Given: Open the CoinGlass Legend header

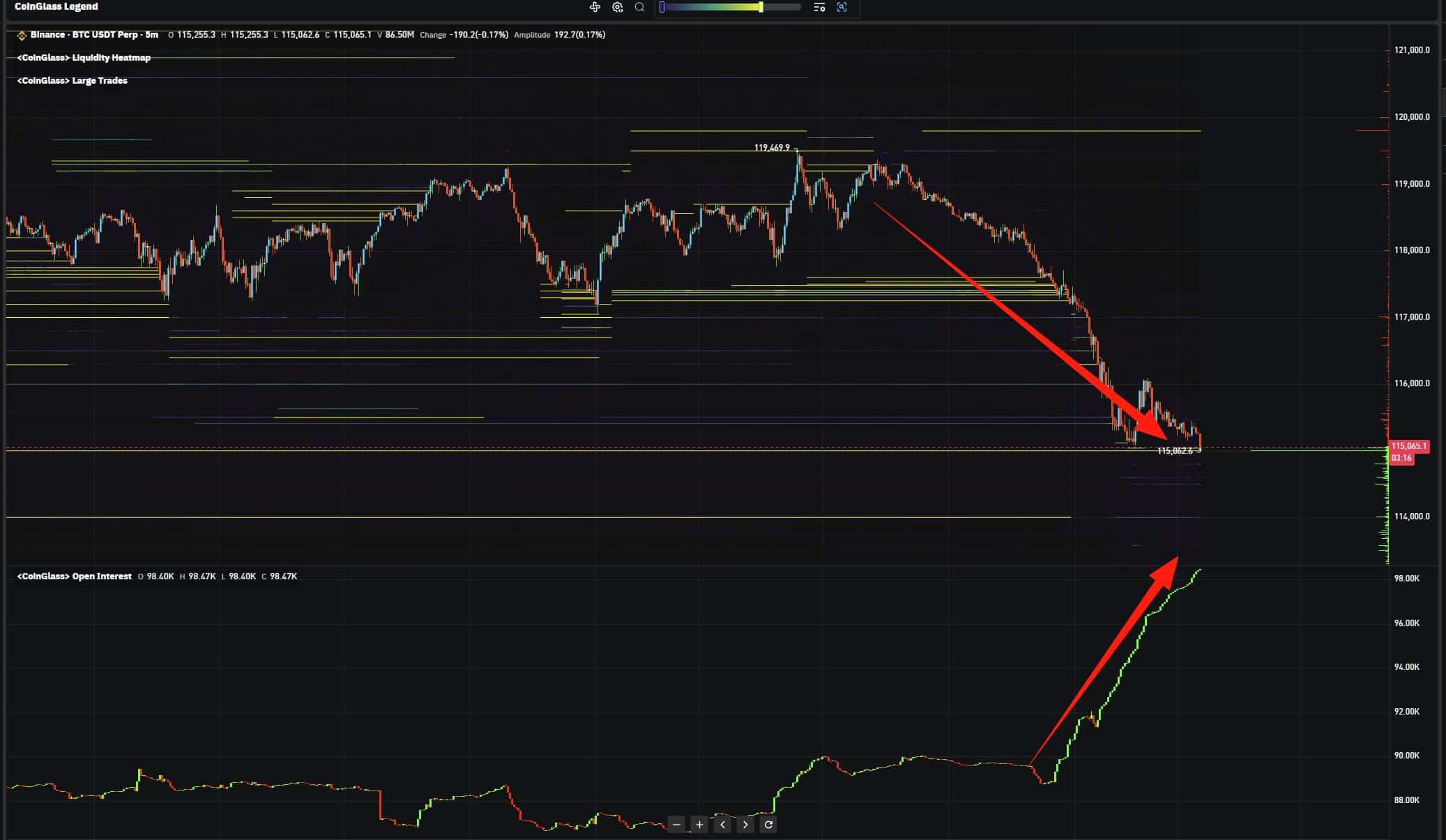Looking at the screenshot, I should (56, 6).
